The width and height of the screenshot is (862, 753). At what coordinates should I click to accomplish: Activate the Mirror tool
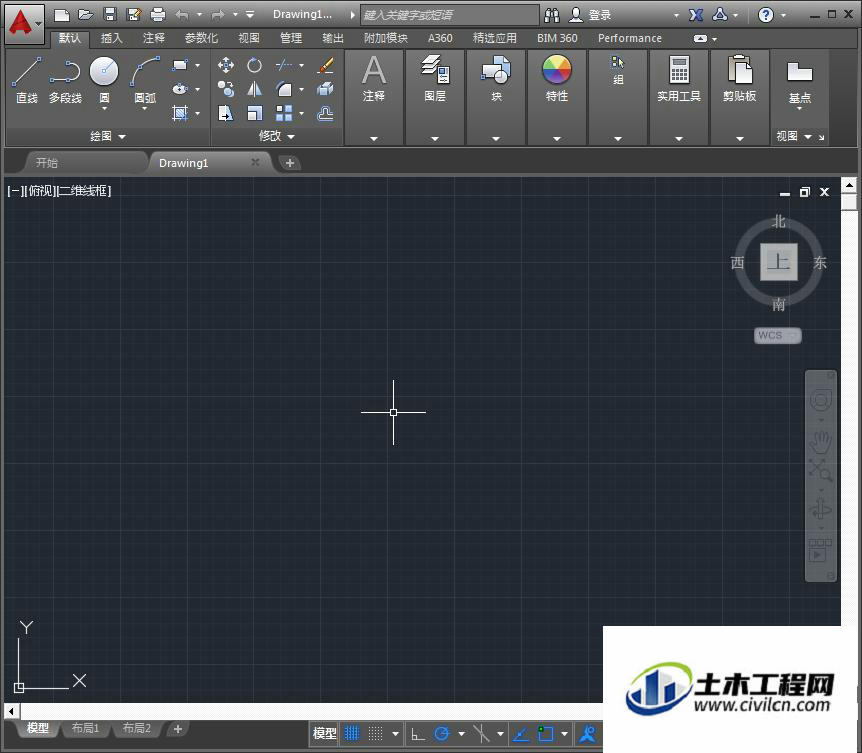click(254, 89)
